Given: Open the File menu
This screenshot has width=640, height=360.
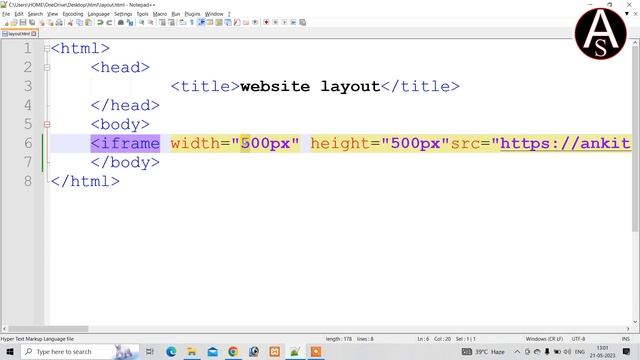Looking at the screenshot, I should coord(6,14).
